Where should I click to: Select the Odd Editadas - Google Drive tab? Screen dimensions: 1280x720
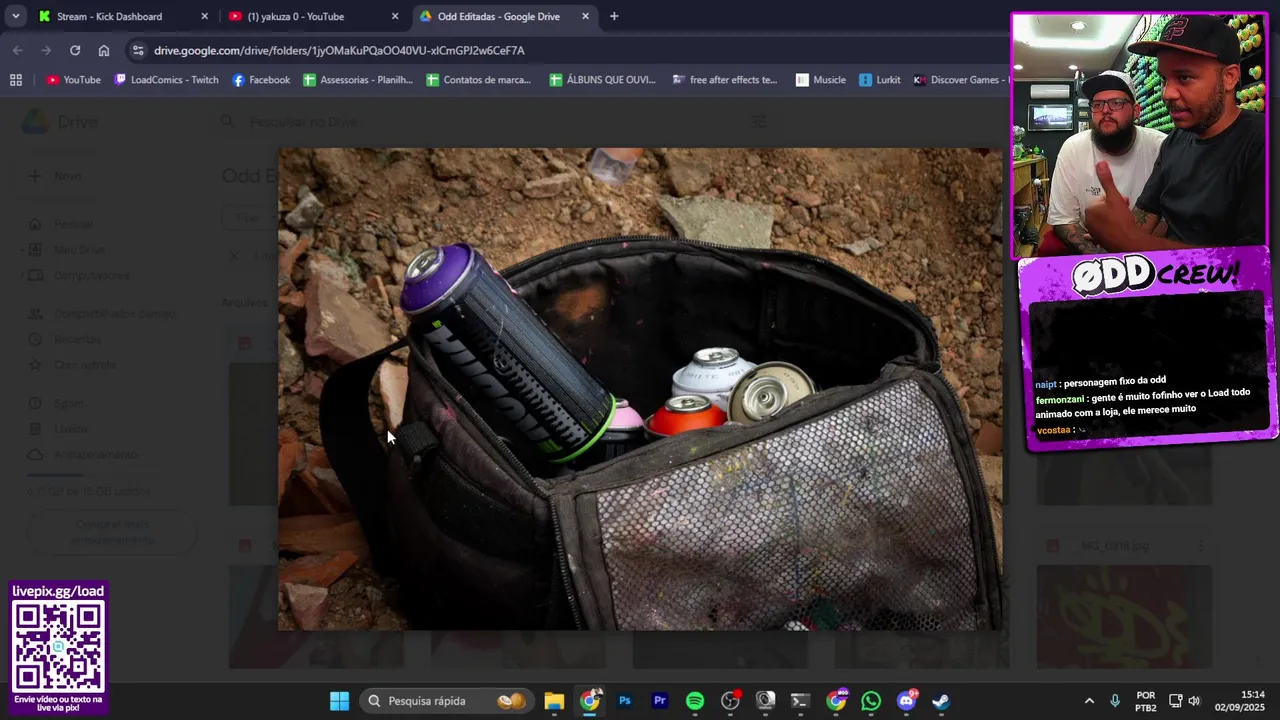click(x=500, y=16)
